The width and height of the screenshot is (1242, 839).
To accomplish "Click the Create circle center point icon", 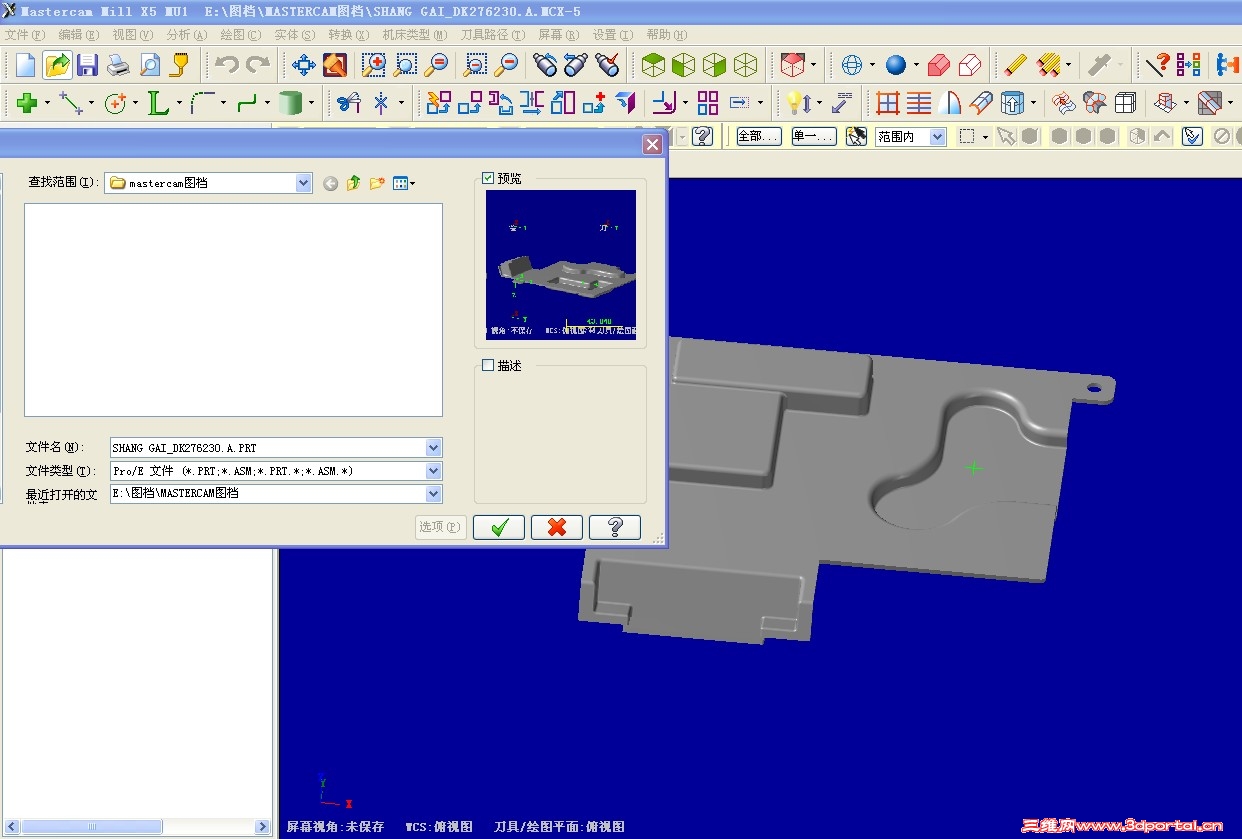I will click(x=115, y=103).
